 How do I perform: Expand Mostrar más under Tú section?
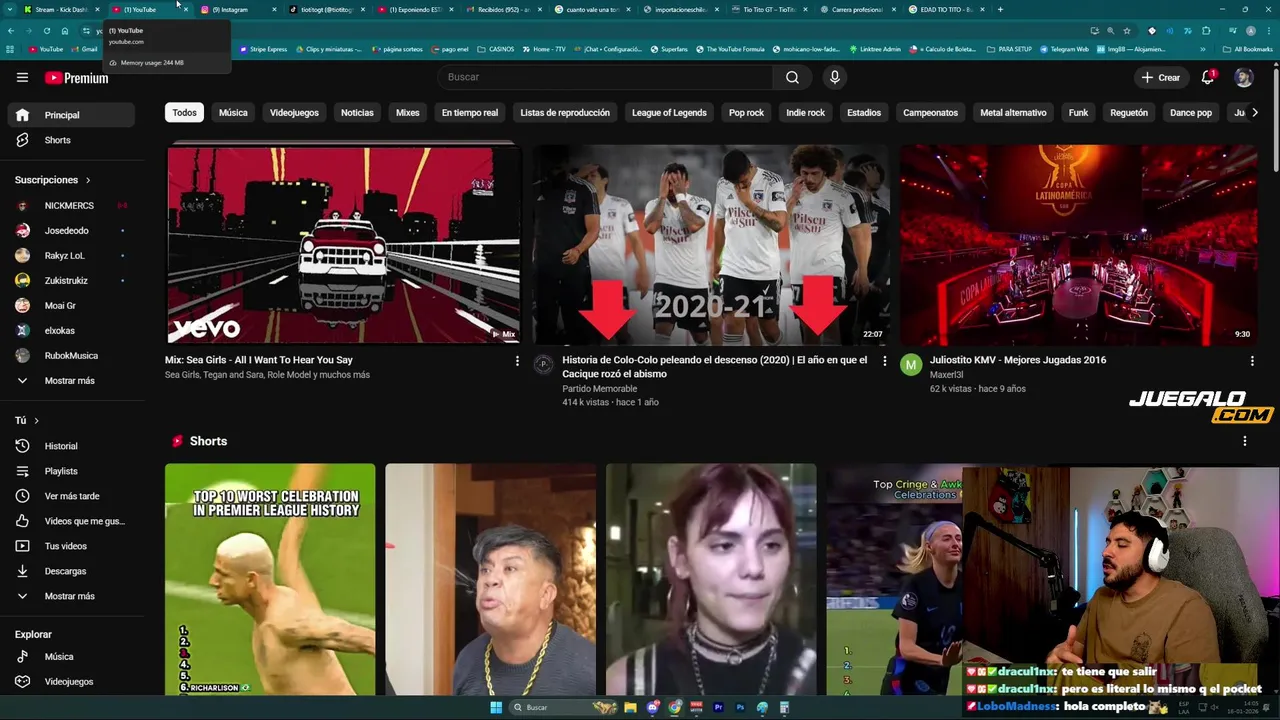tap(68, 596)
